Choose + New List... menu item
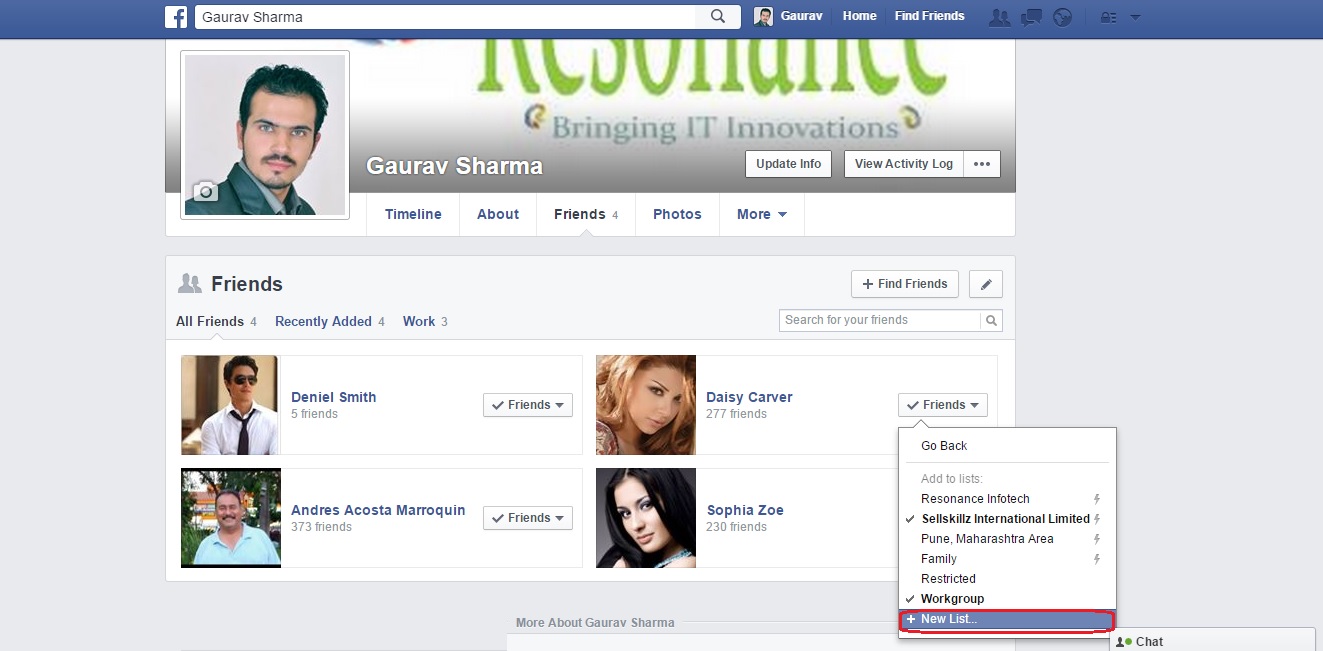Image resolution: width=1323 pixels, height=651 pixels. pos(1007,620)
